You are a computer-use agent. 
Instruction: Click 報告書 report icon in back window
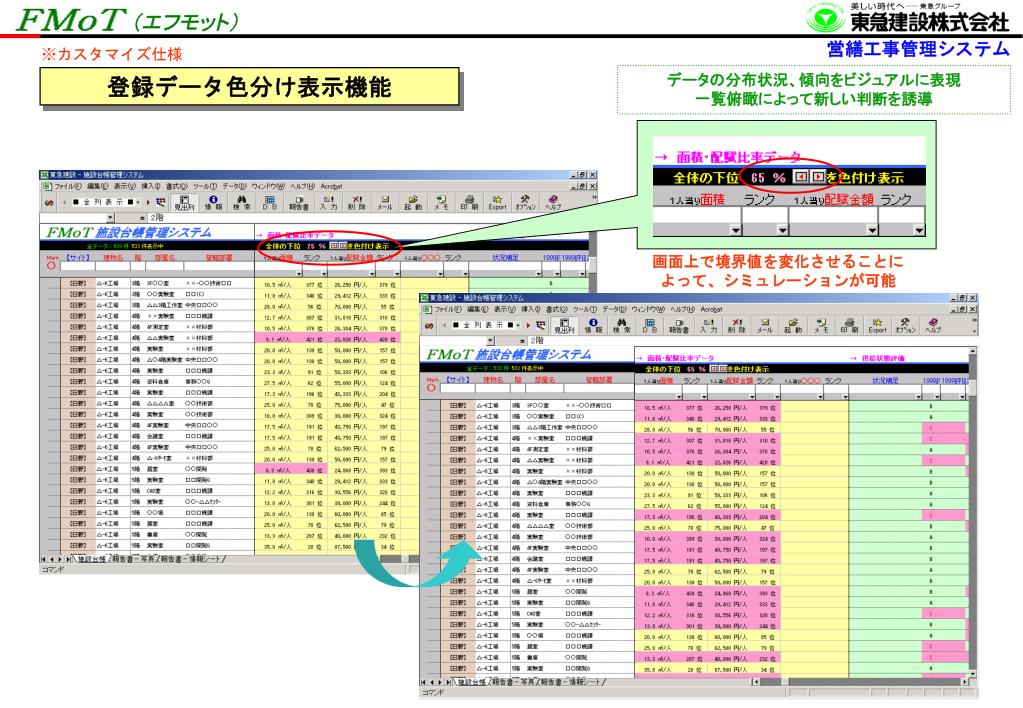pos(299,202)
